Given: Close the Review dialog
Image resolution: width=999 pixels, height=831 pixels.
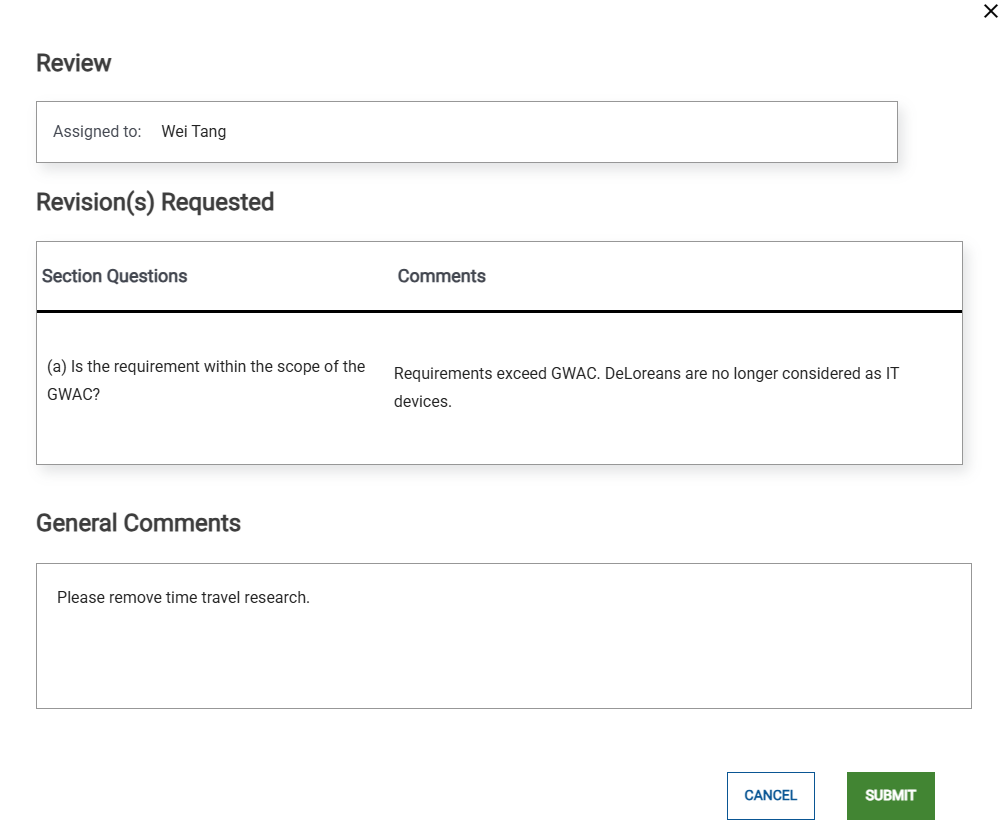Looking at the screenshot, I should 990,11.
